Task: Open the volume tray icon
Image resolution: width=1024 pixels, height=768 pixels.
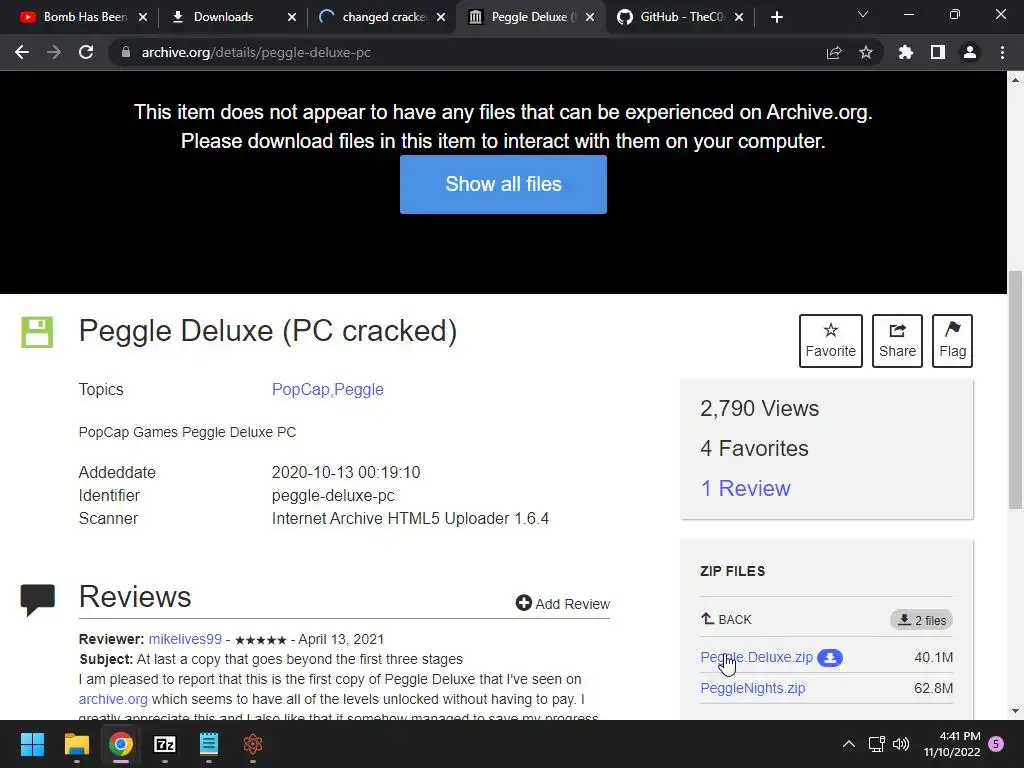Action: point(901,744)
